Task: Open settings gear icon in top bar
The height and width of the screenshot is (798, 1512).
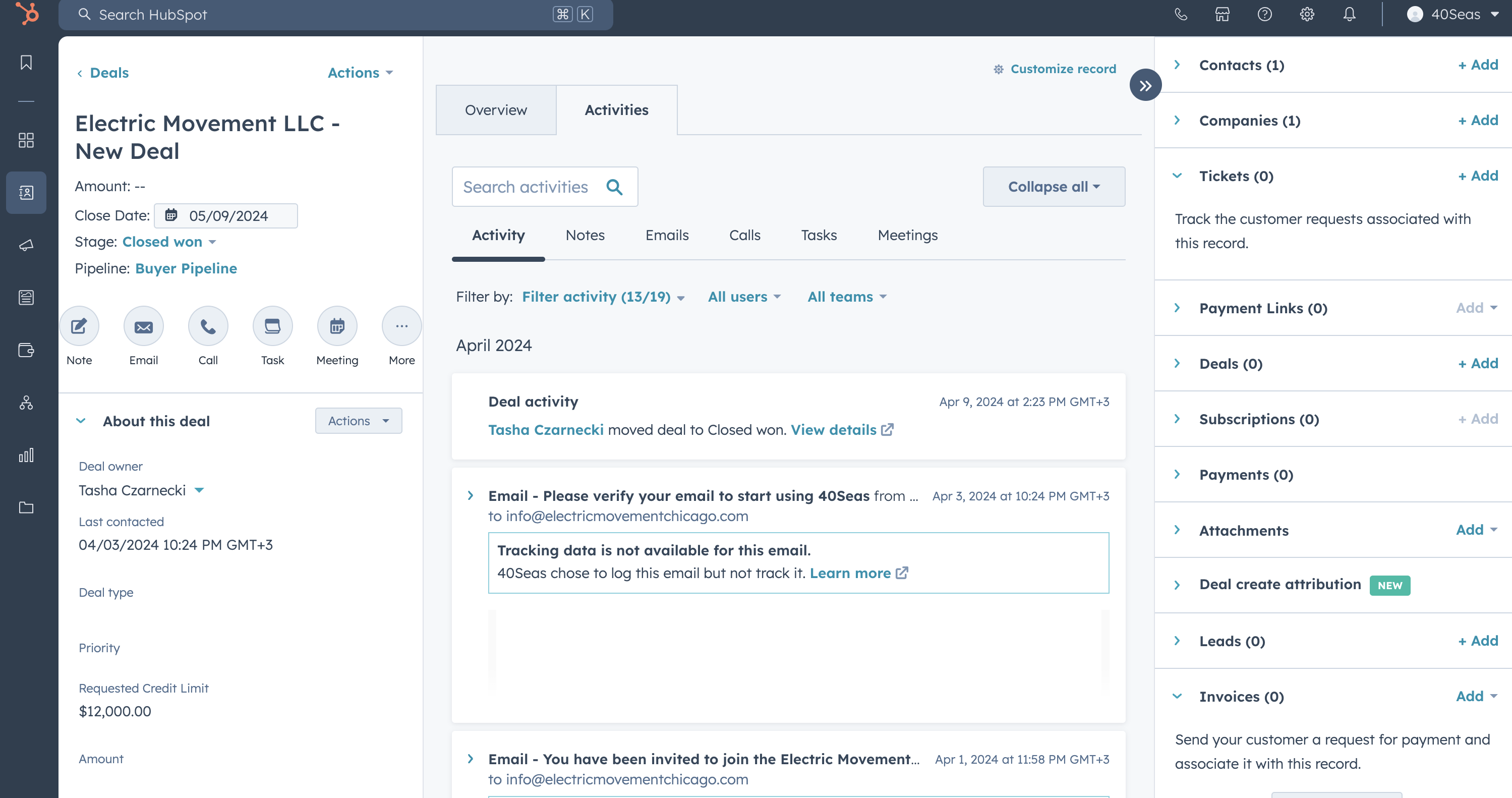Action: (1307, 14)
